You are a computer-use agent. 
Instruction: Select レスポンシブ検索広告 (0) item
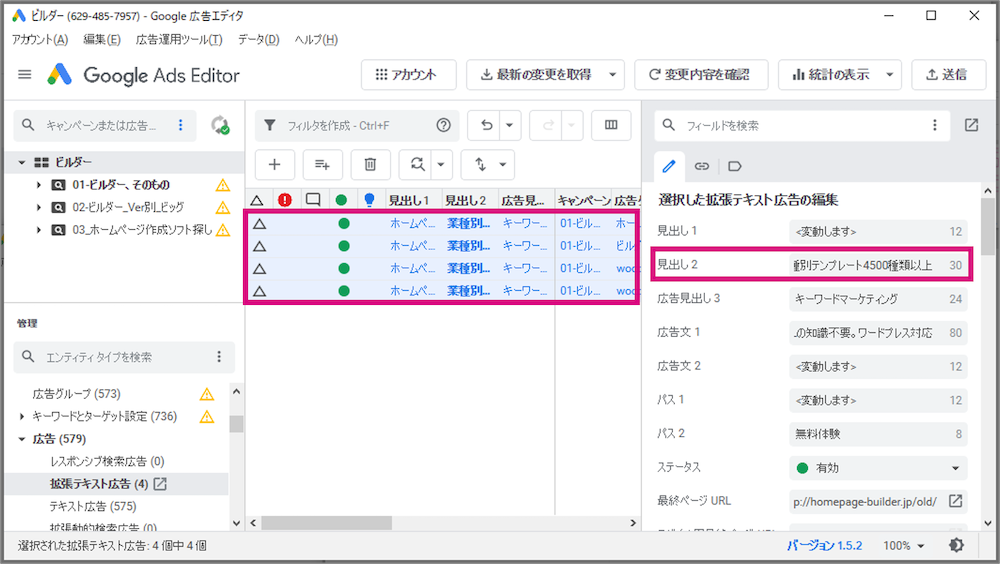[x=107, y=461]
